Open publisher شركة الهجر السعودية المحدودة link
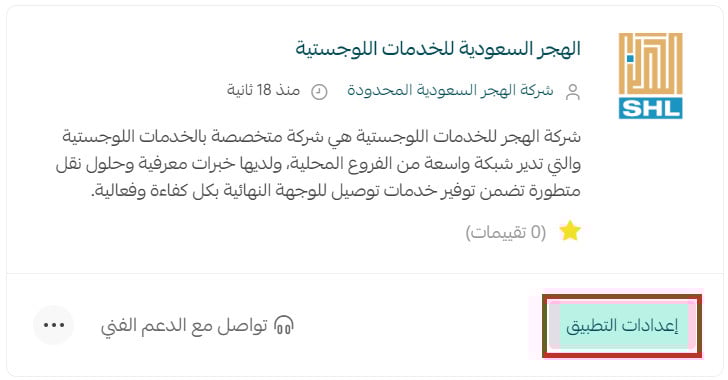This screenshot has width=728, height=380. [450, 90]
